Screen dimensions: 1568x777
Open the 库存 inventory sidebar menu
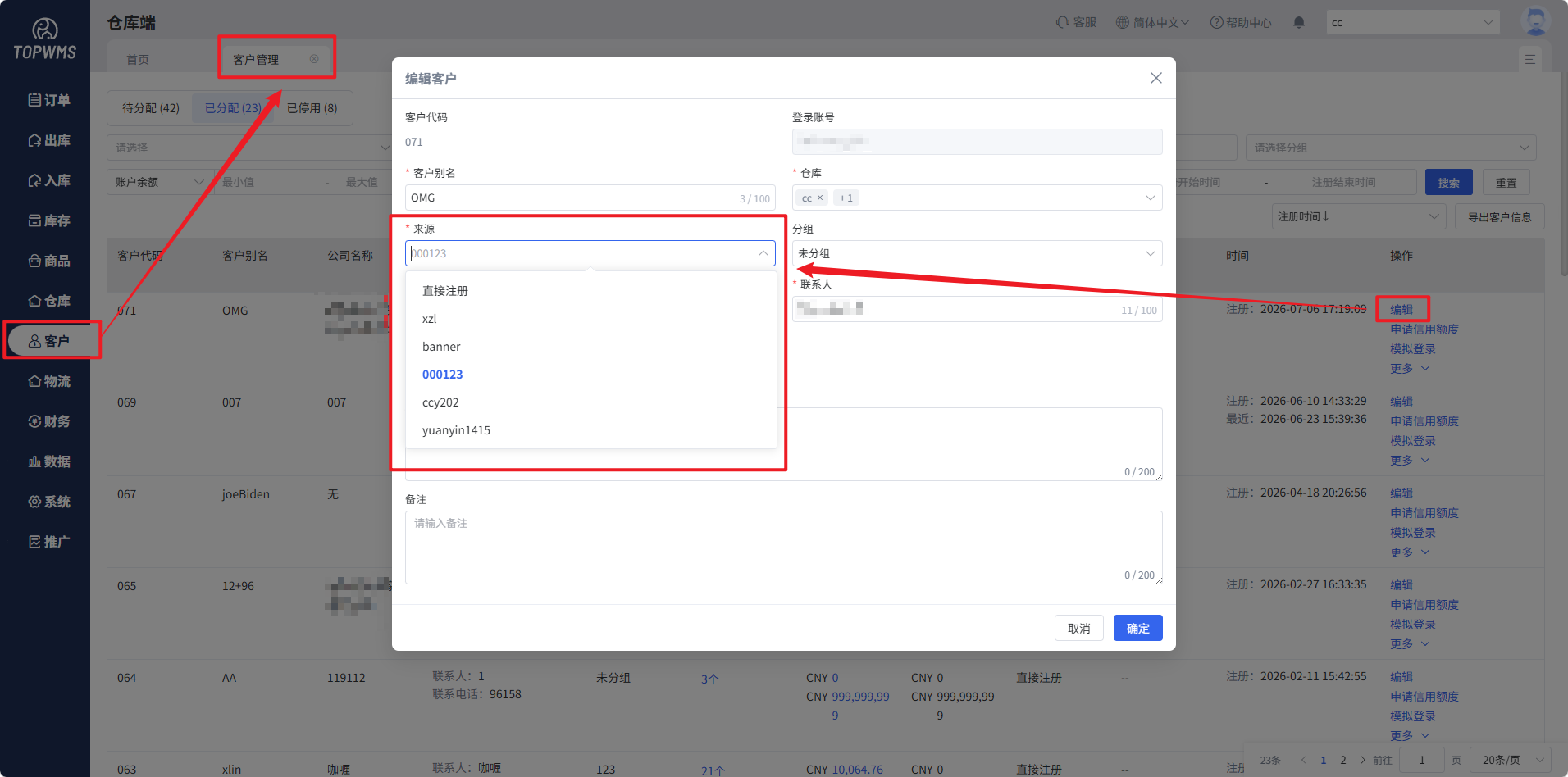pos(49,220)
